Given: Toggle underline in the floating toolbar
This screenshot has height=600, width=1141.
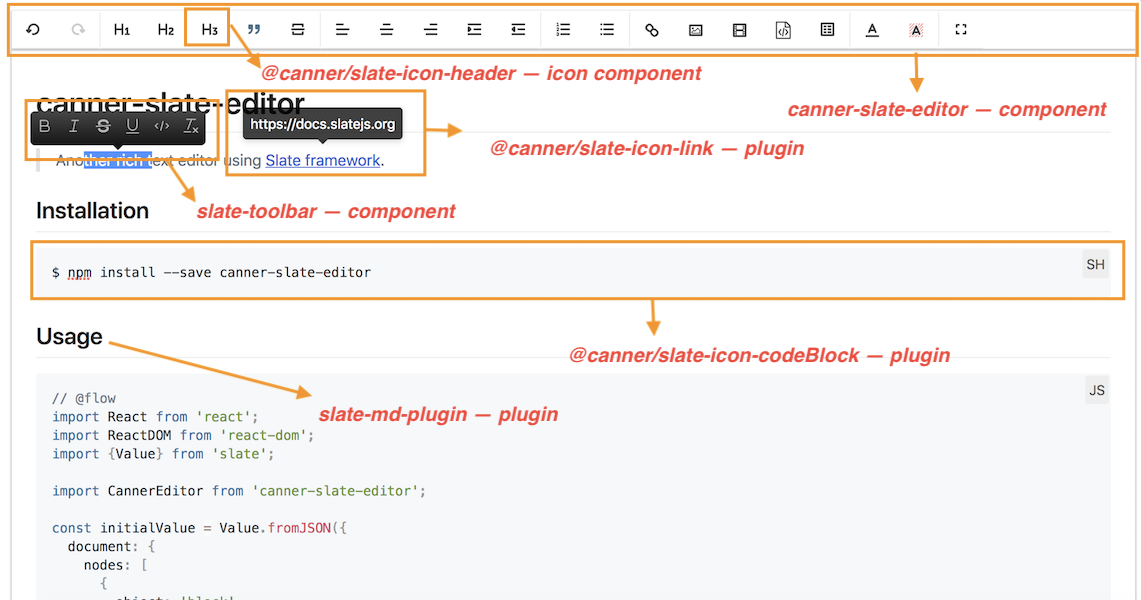Looking at the screenshot, I should pyautogui.click(x=132, y=126).
